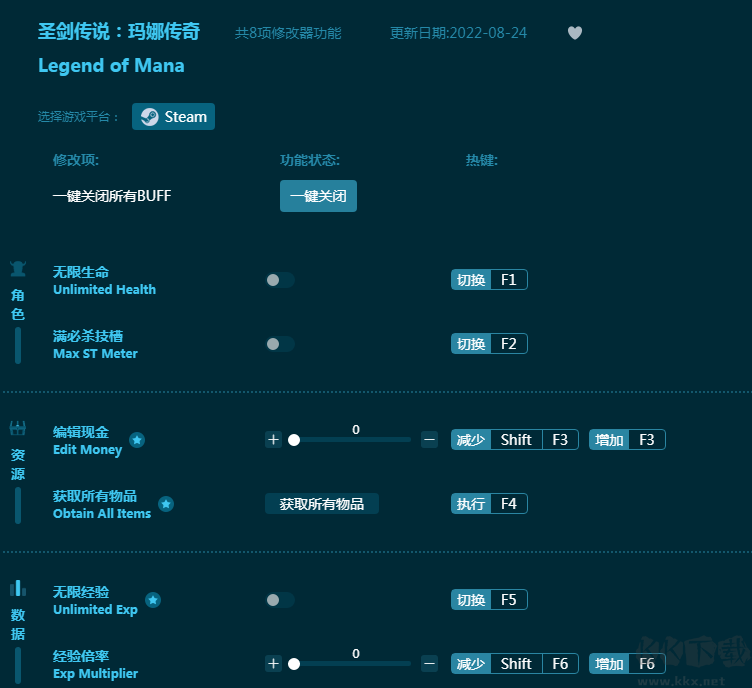Click the 减少 Shift F6 hotkey button
The image size is (752, 688).
coord(515,664)
